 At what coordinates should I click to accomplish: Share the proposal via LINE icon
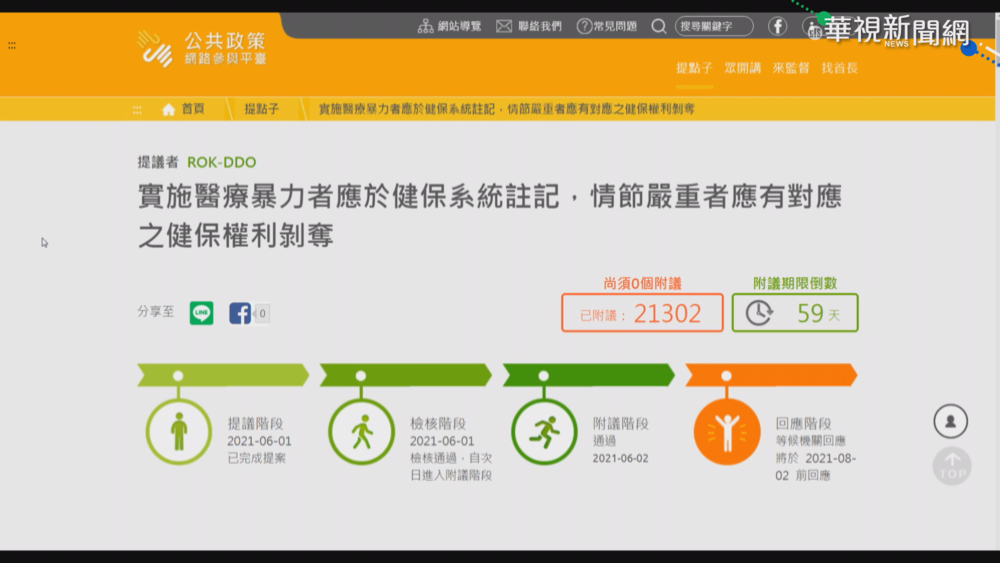[x=202, y=313]
